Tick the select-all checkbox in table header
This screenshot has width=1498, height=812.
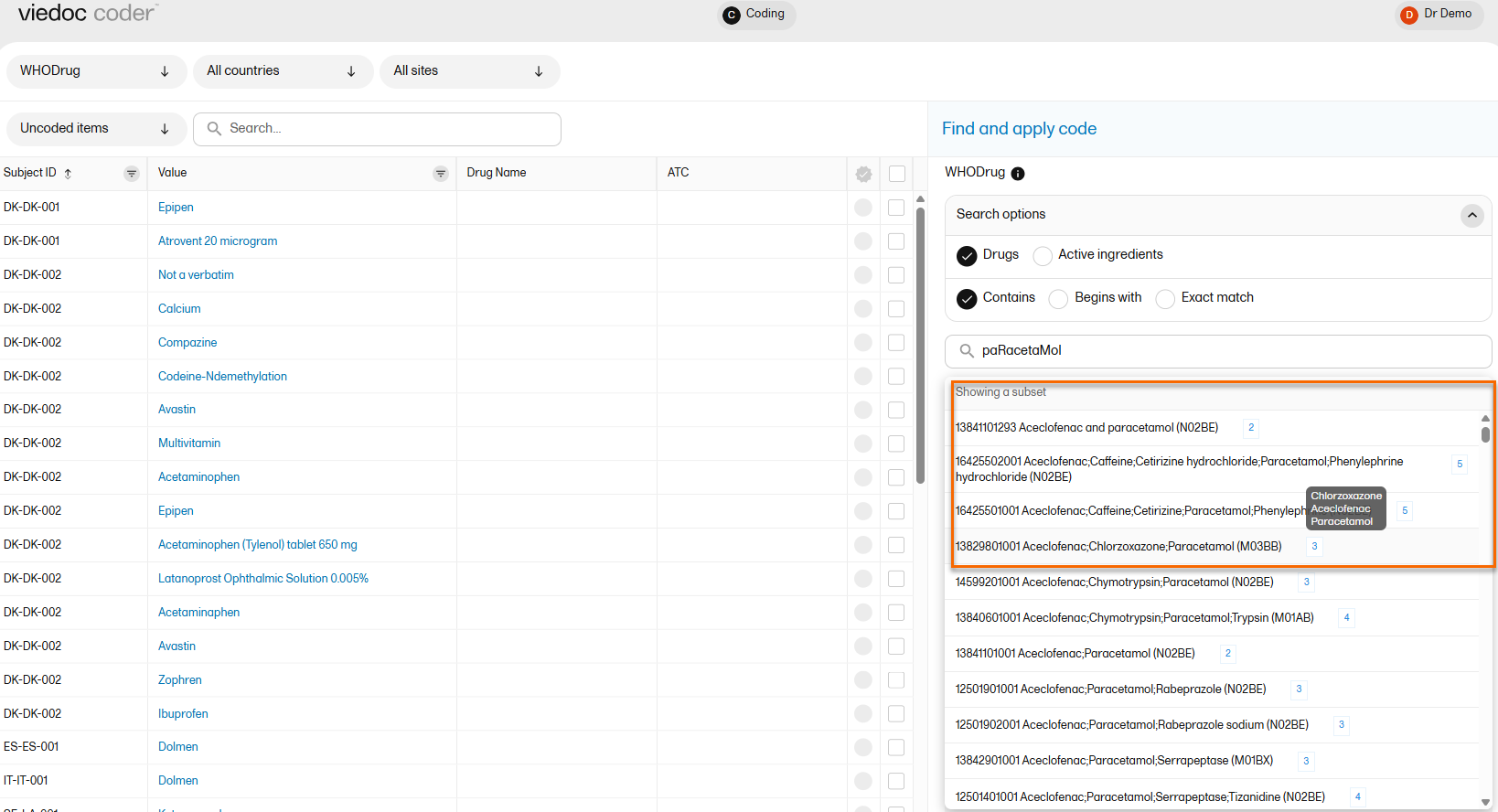click(x=897, y=174)
